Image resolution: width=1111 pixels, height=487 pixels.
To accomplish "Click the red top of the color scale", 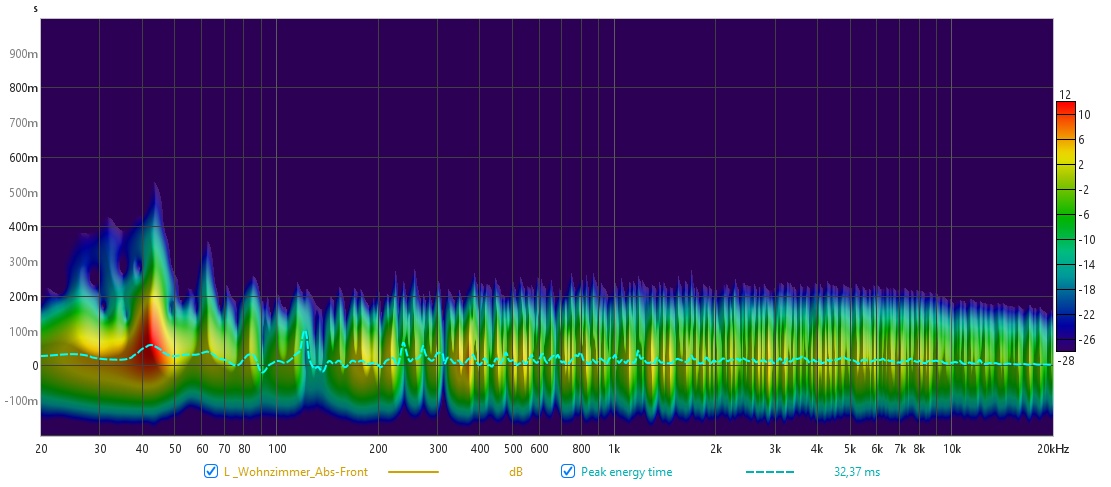I will tap(1065, 108).
